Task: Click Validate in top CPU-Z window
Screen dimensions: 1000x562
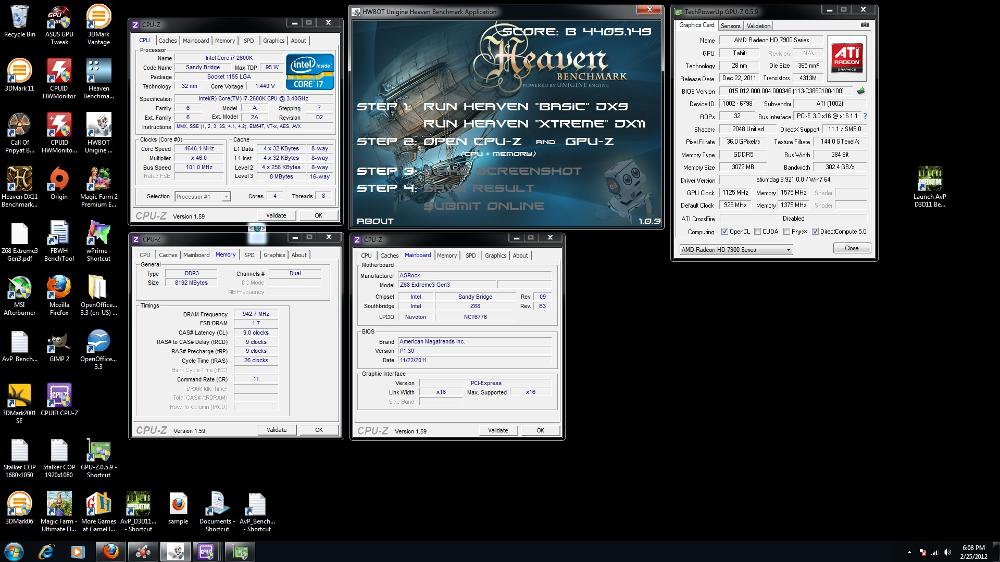Action: coord(276,216)
